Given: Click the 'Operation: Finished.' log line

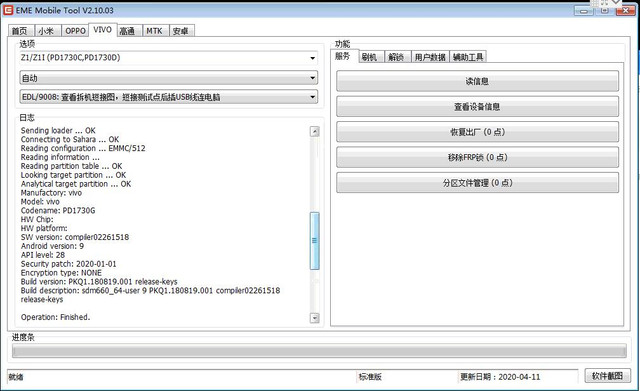Looking at the screenshot, I should click(x=56, y=317).
